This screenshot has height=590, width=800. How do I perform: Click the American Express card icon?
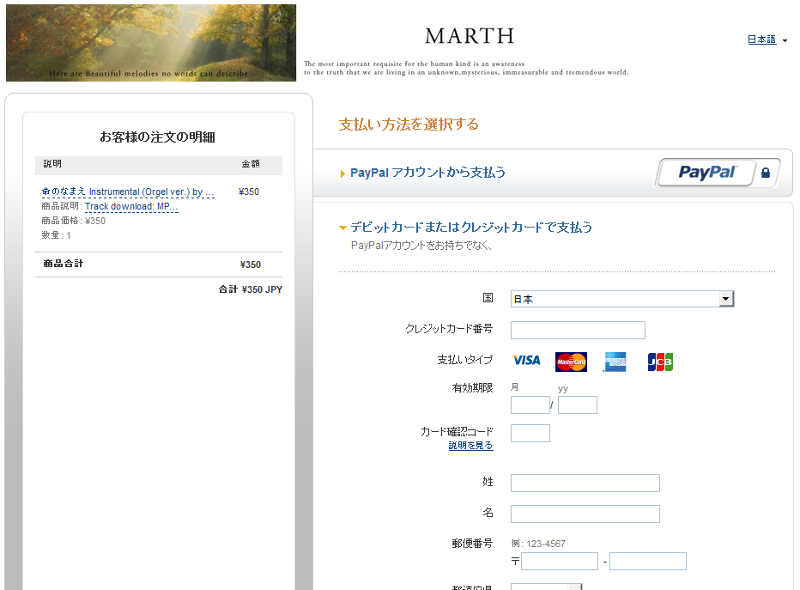(x=614, y=362)
